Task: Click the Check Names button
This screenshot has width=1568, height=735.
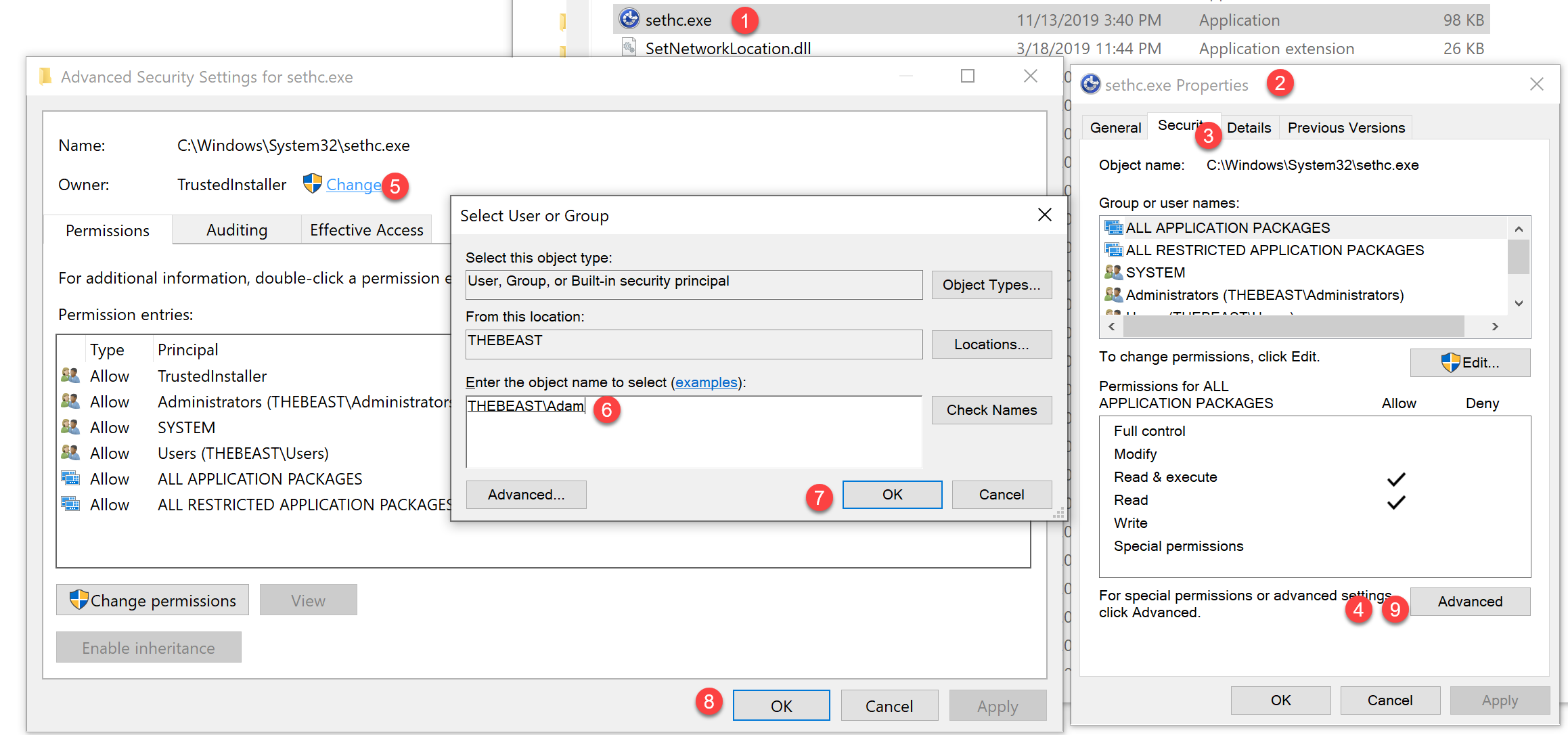Action: click(x=991, y=410)
